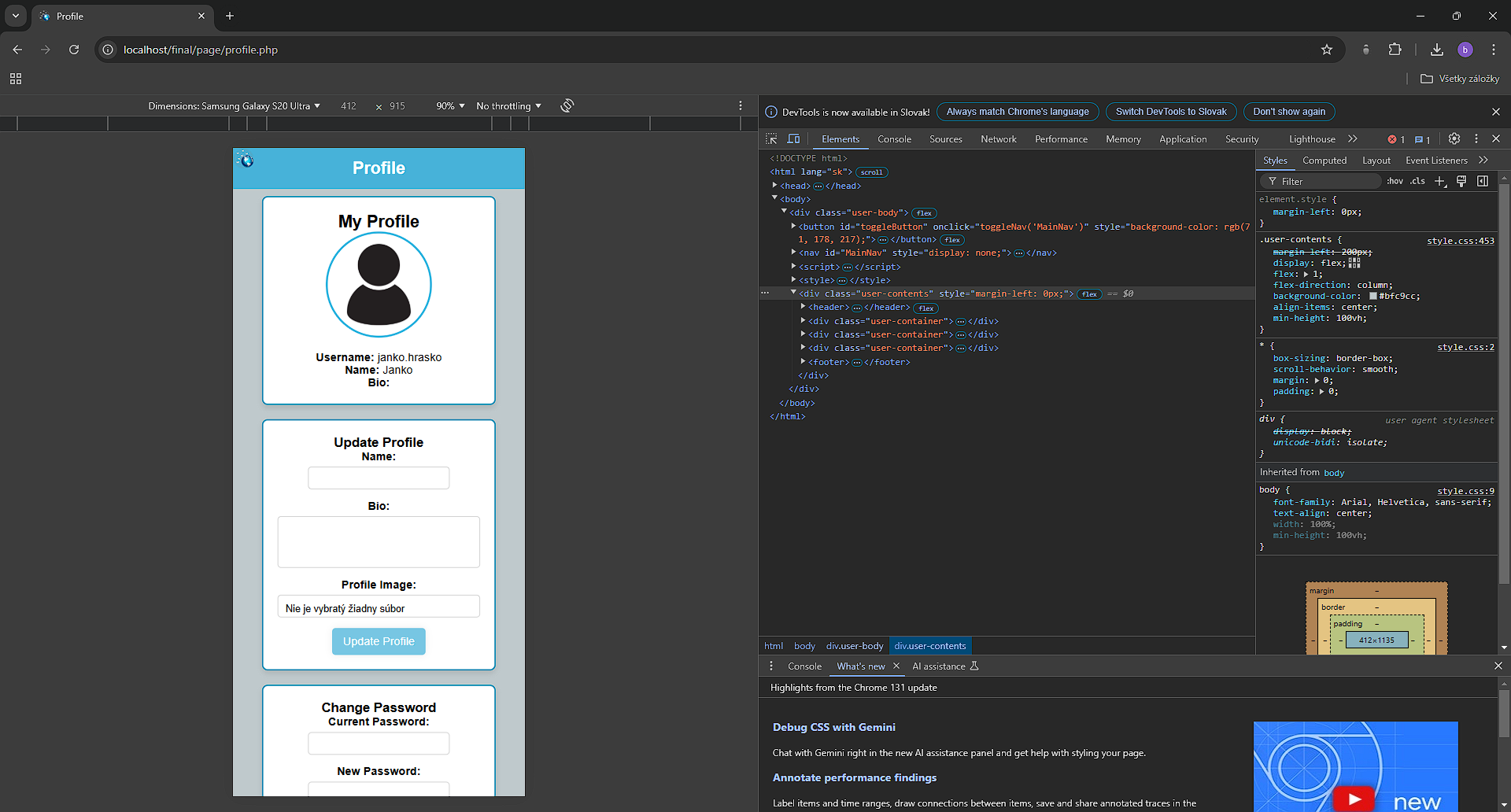1511x812 pixels.
Task: Toggle the .cls element classes panel
Action: 1417,181
